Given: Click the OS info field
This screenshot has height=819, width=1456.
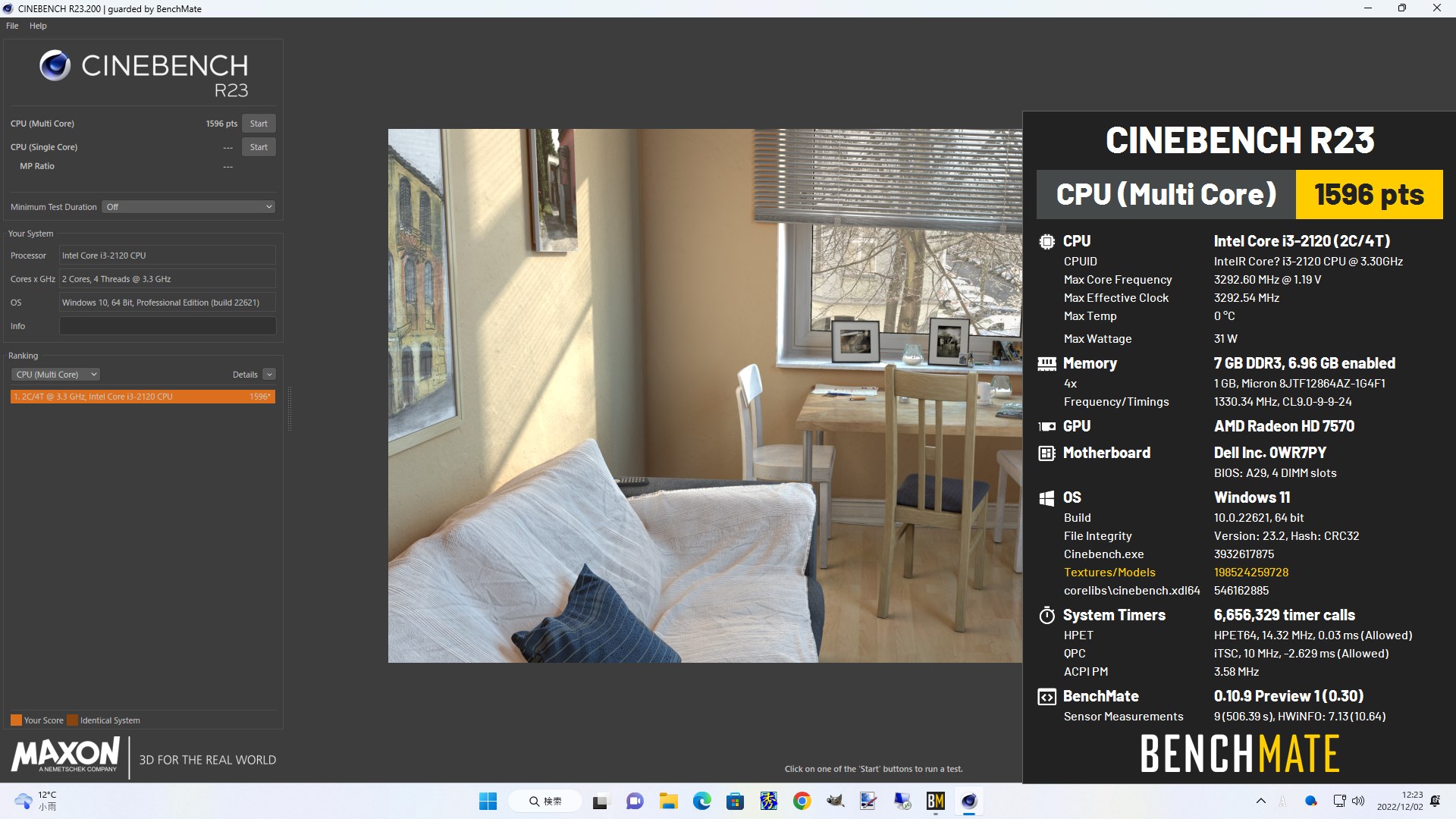Looking at the screenshot, I should 167,303.
